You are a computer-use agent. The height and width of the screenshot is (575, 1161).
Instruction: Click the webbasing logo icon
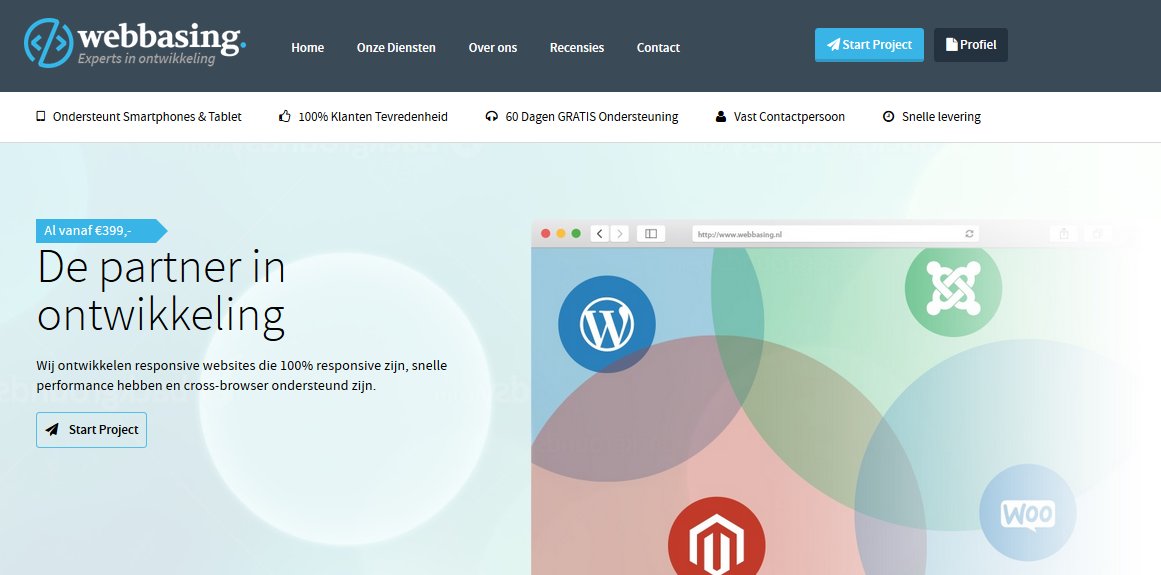coord(48,43)
